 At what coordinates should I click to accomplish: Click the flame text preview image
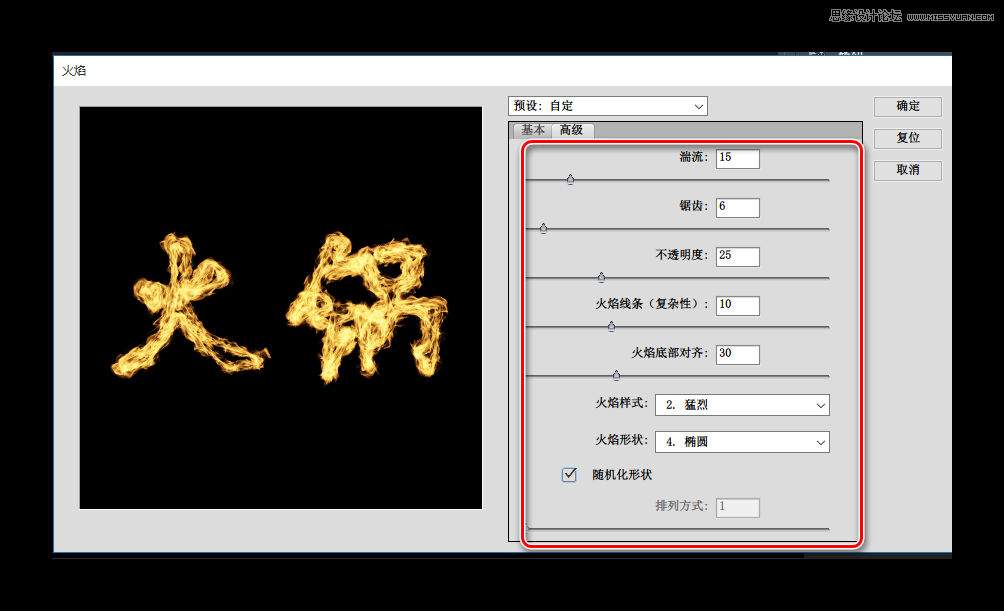point(280,308)
